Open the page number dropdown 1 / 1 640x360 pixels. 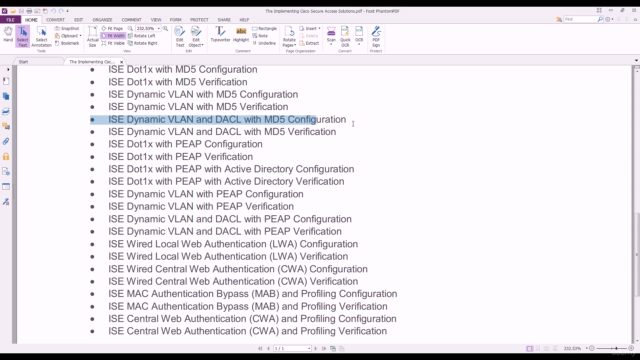(x=309, y=349)
